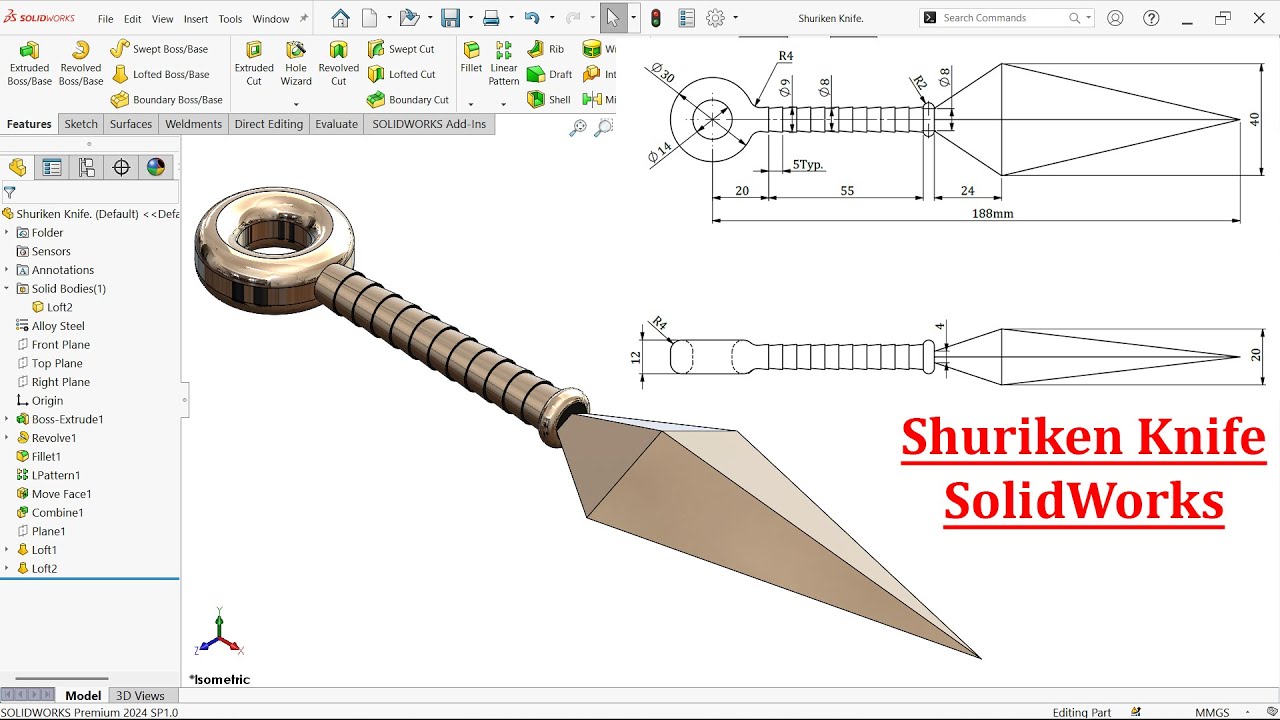This screenshot has height=720, width=1280.
Task: Choose the Lofted Boss/Base feature
Action: [x=160, y=74]
